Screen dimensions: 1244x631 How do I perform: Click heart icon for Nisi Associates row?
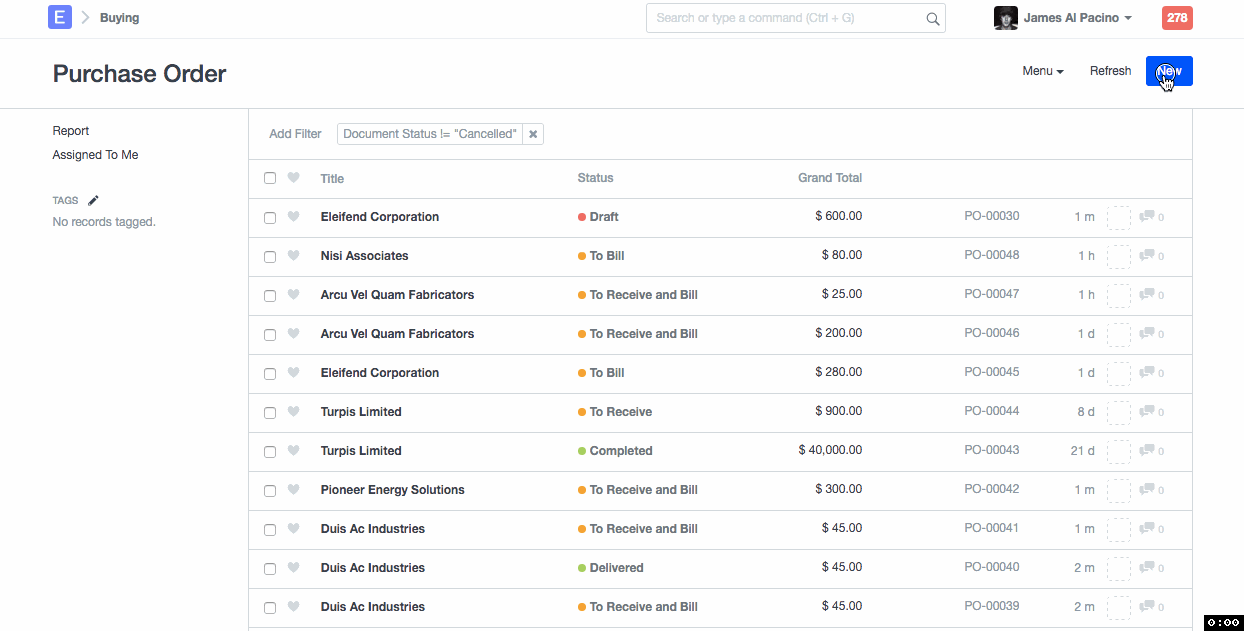point(293,255)
